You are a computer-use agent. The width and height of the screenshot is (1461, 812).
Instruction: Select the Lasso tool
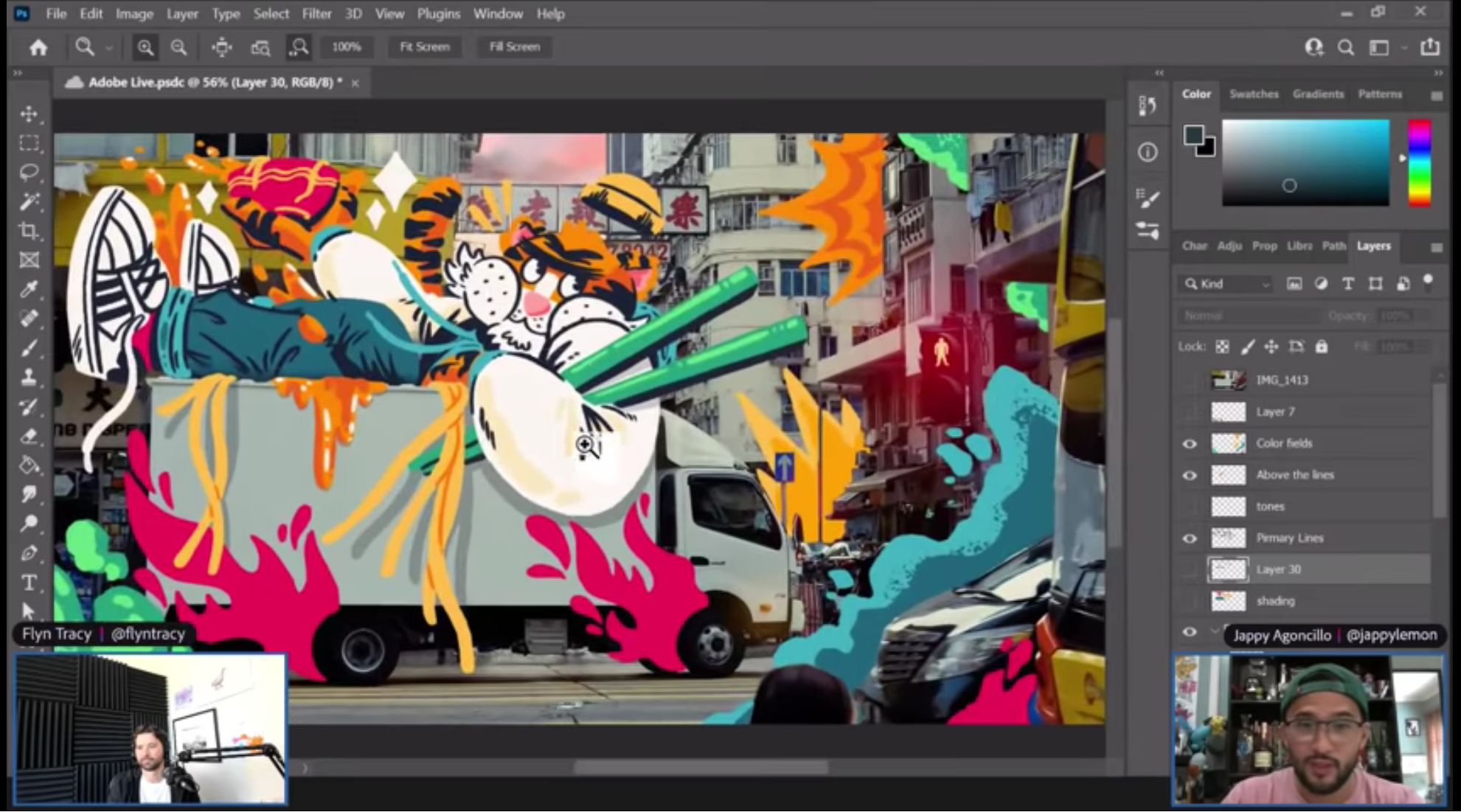tap(29, 172)
